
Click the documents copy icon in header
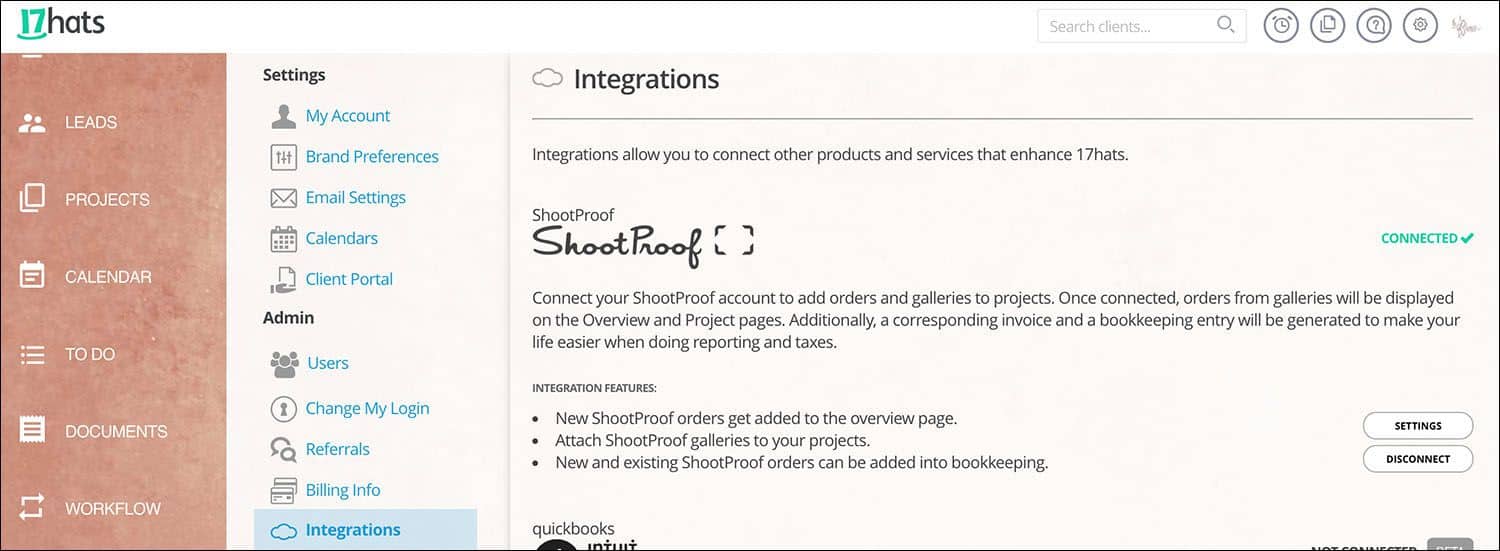tap(1327, 26)
